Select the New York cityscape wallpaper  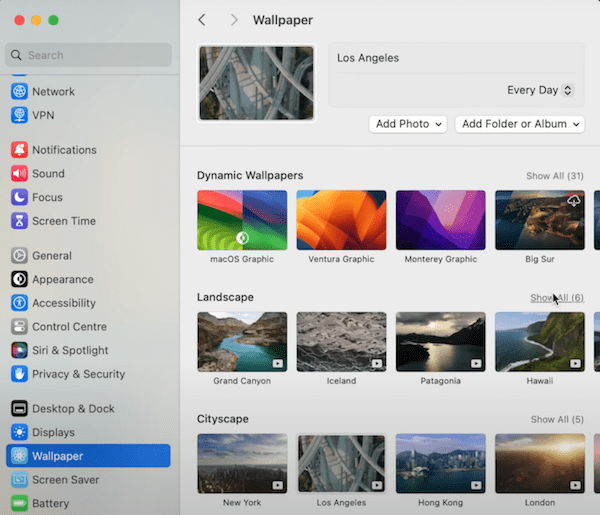(x=242, y=464)
